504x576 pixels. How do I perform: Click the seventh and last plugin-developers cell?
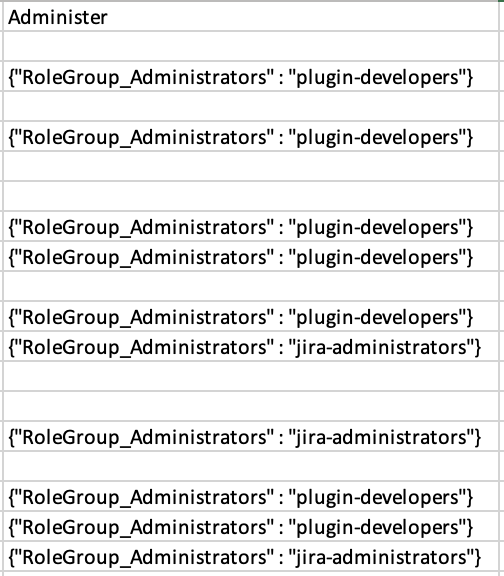251,526
